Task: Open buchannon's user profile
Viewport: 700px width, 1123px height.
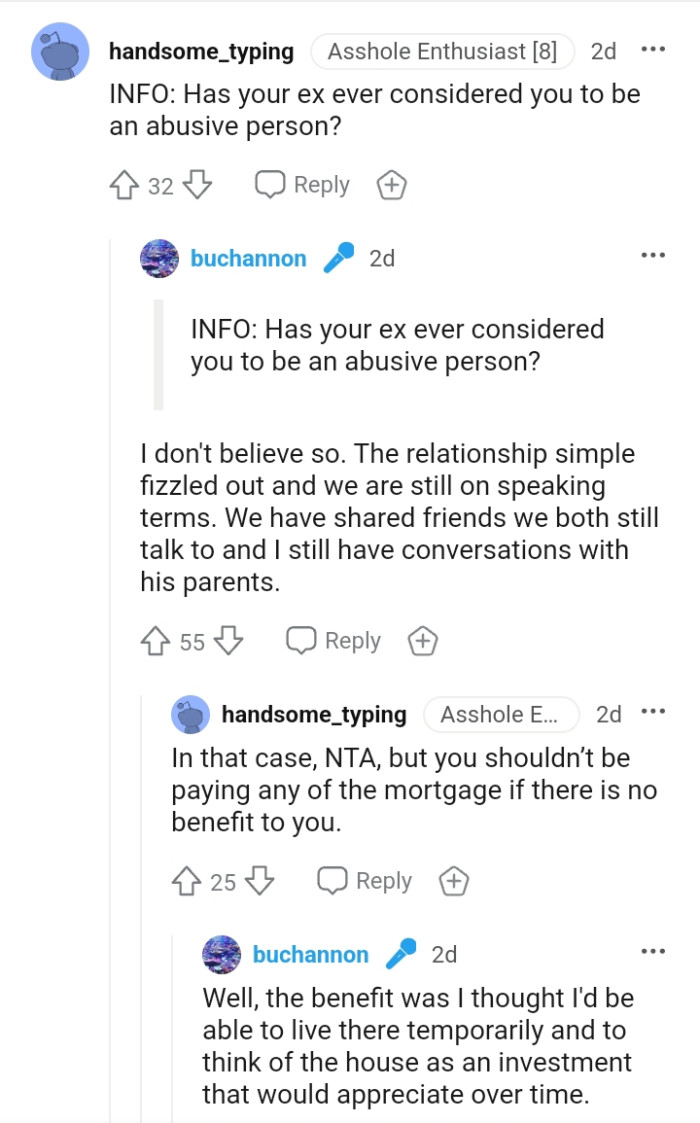Action: coord(248,257)
